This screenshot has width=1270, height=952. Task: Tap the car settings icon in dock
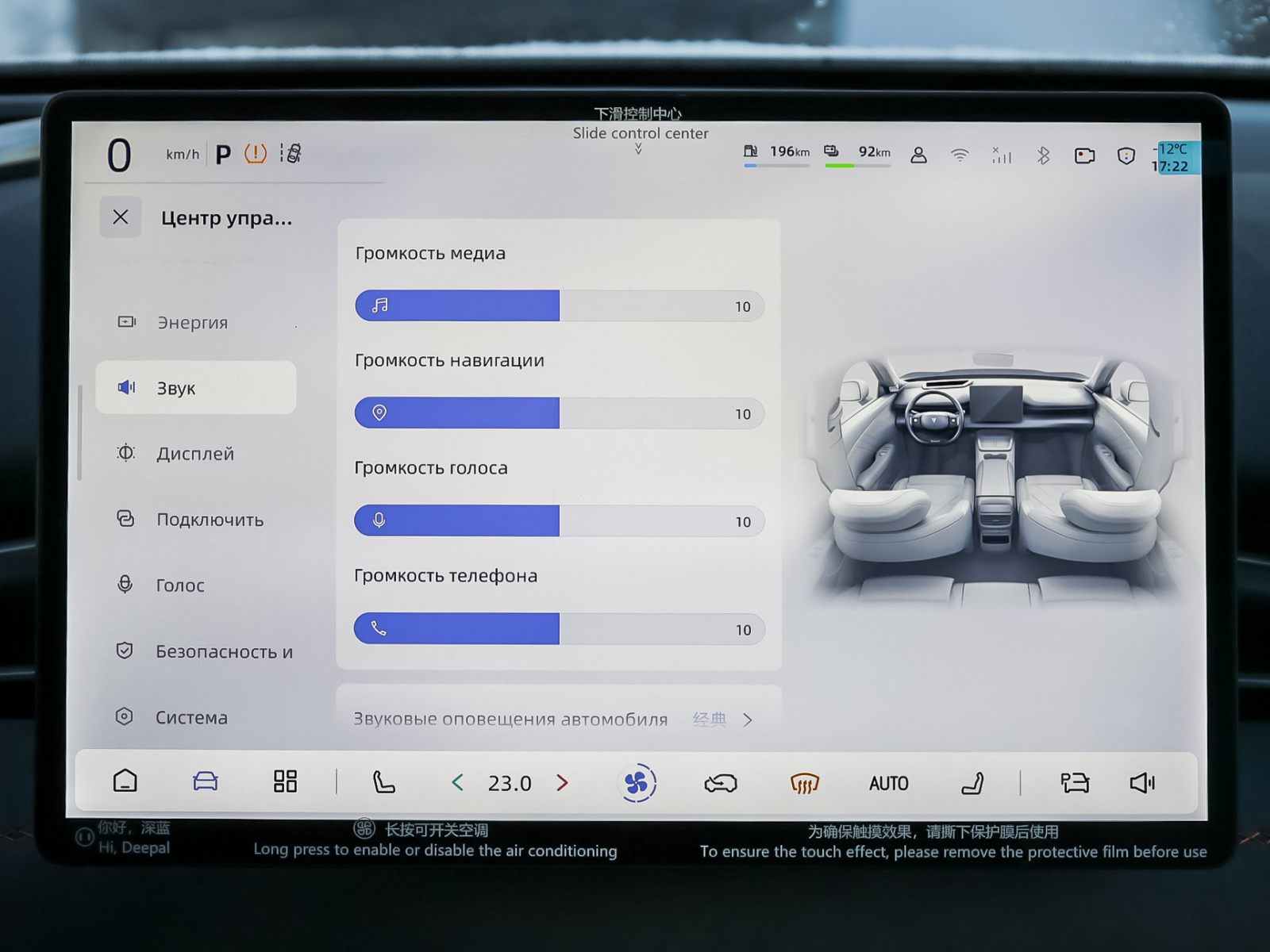[x=206, y=781]
